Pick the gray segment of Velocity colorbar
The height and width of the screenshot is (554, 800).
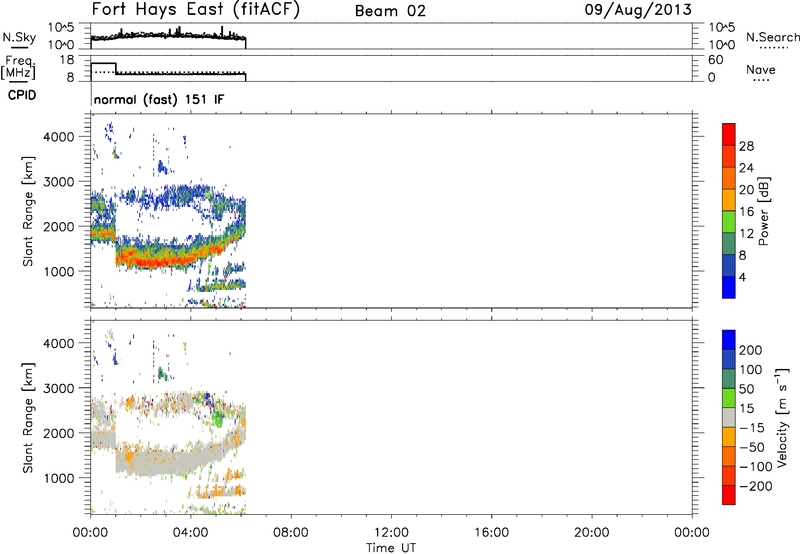[729, 417]
